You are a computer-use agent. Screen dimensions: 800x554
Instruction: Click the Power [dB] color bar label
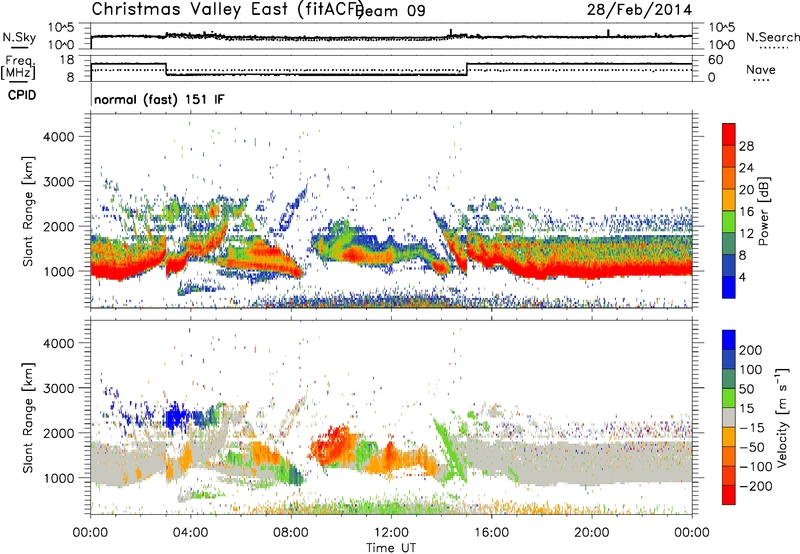coord(764,211)
